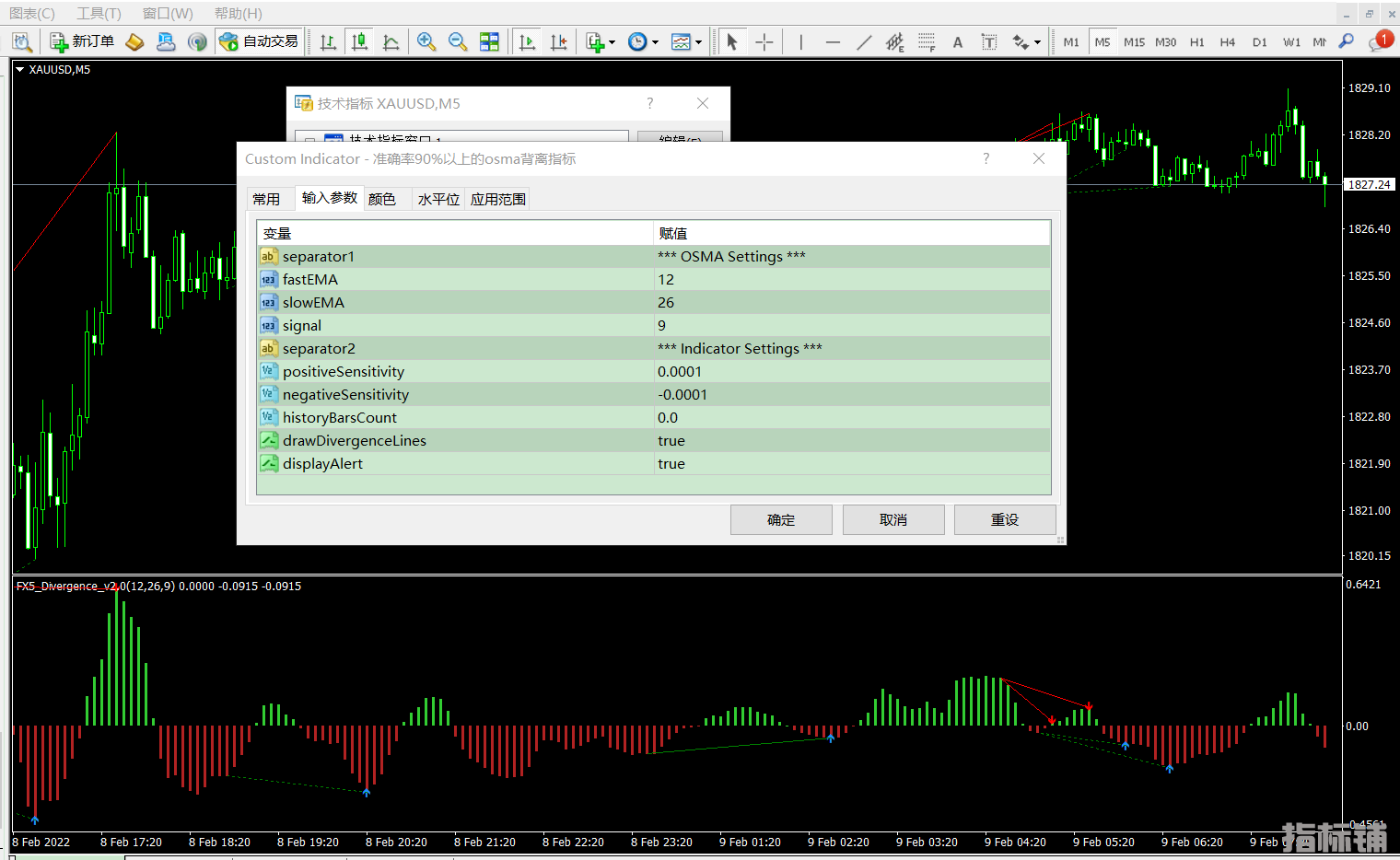This screenshot has height=860, width=1400.
Task: Open the trading signals icon
Action: [197, 41]
